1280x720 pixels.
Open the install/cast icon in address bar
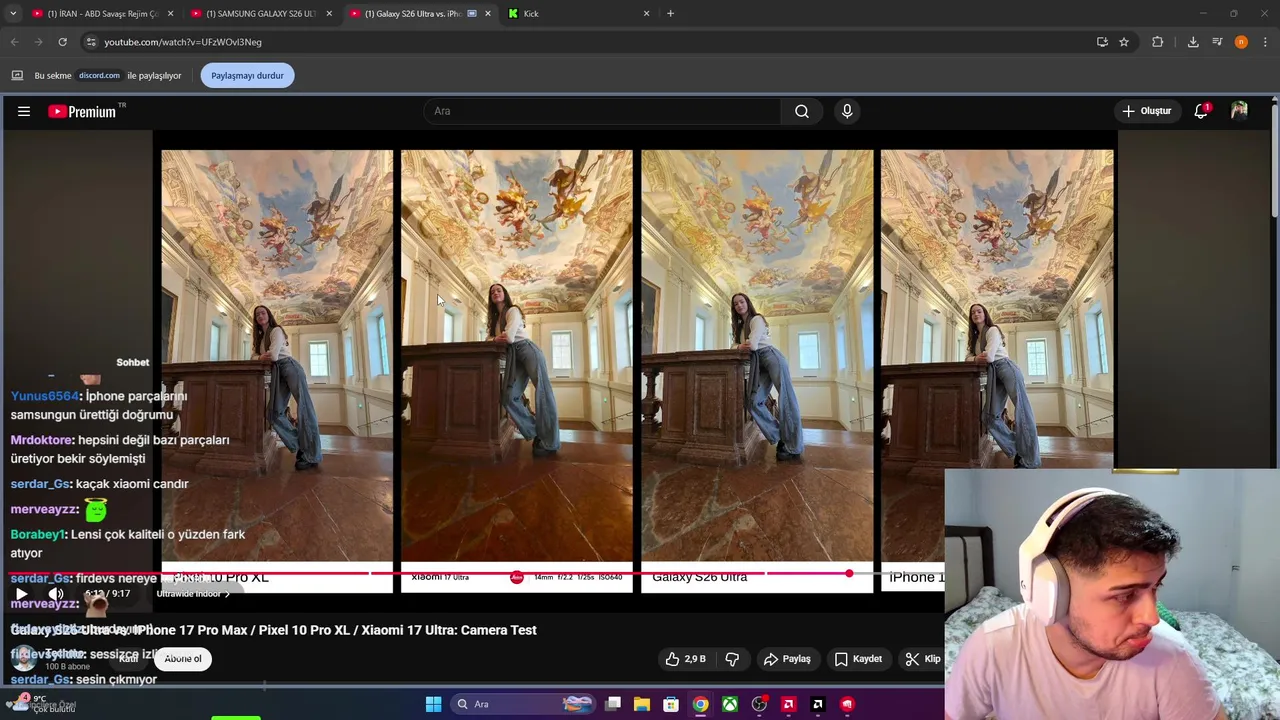[1102, 42]
